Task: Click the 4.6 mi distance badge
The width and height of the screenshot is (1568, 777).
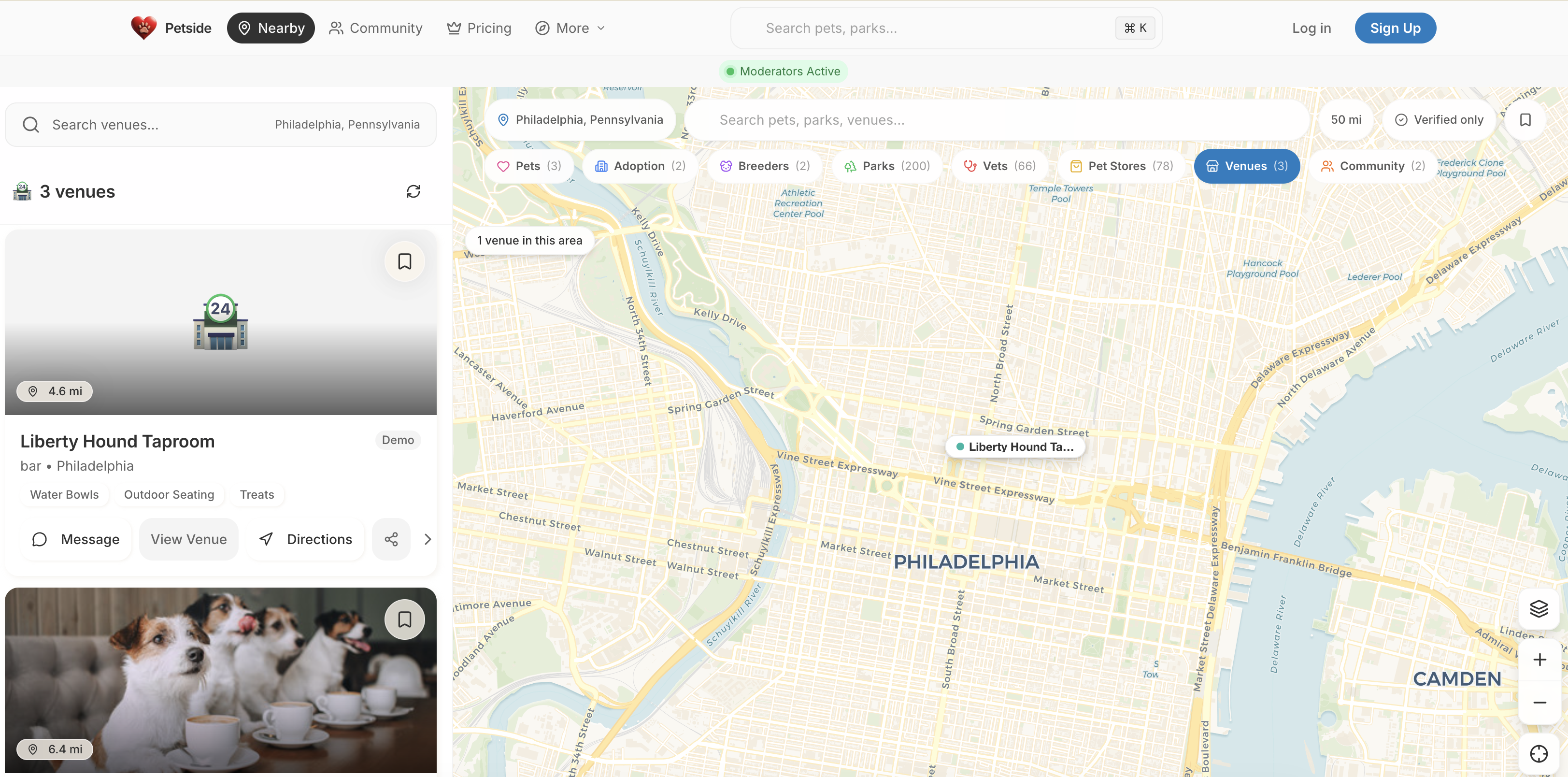Action: click(55, 391)
